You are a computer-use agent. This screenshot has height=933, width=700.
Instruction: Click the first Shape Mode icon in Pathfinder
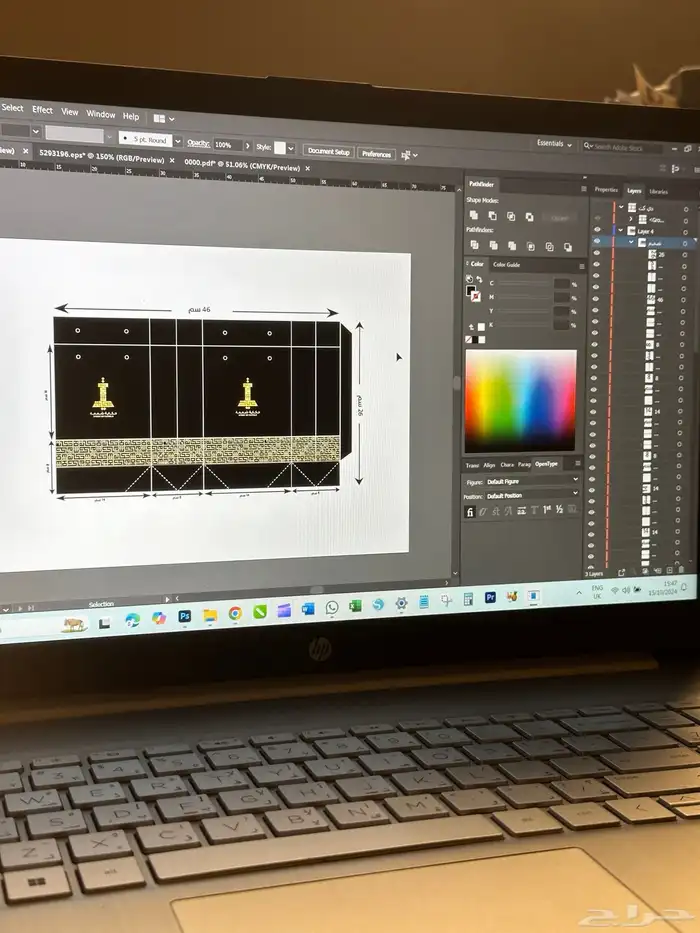(474, 215)
